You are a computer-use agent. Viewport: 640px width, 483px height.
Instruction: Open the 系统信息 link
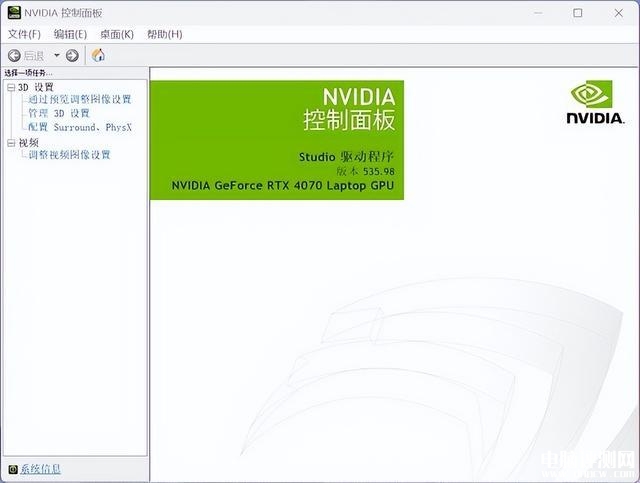pyautogui.click(x=40, y=469)
